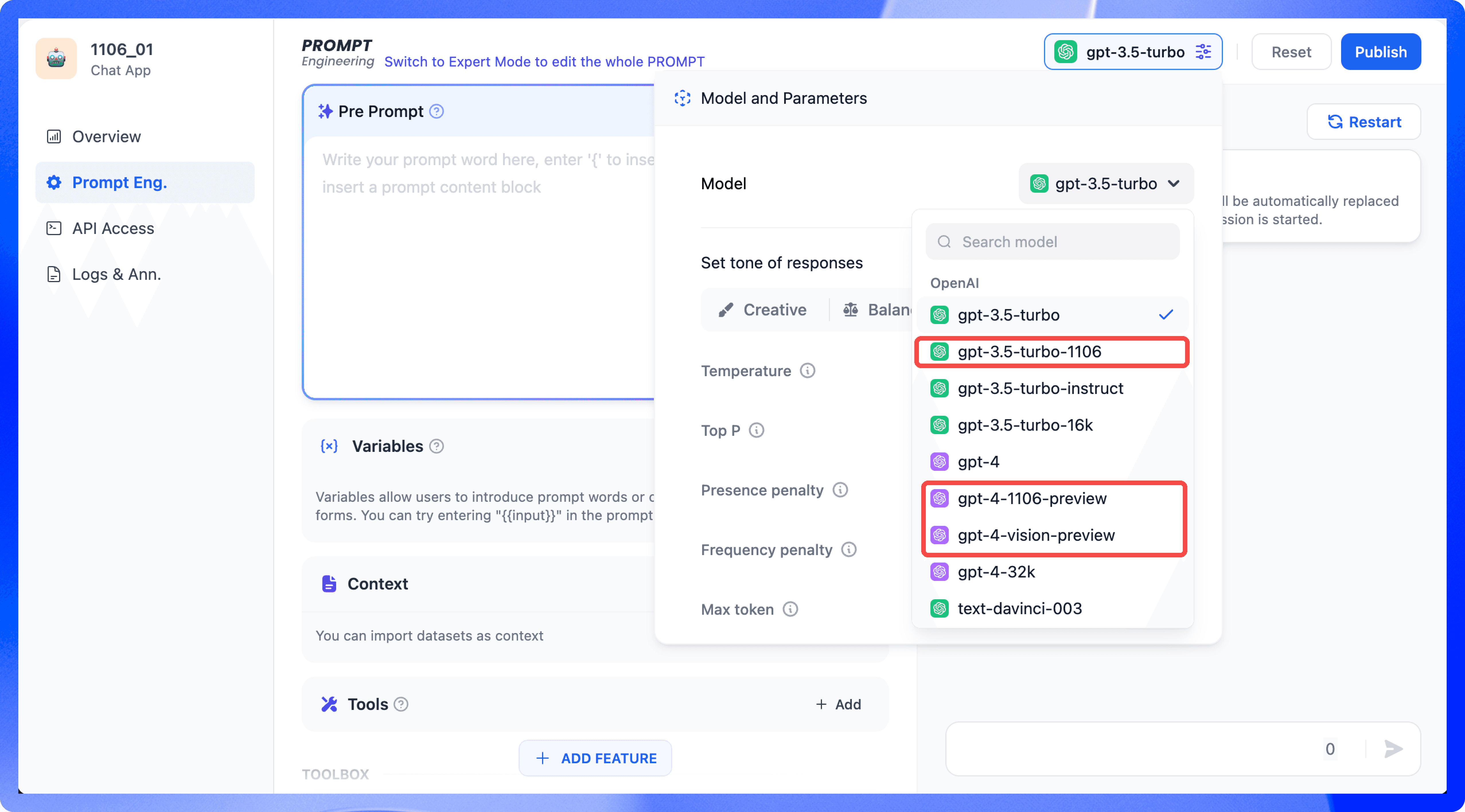Go to API Access in sidebar

coord(113,228)
